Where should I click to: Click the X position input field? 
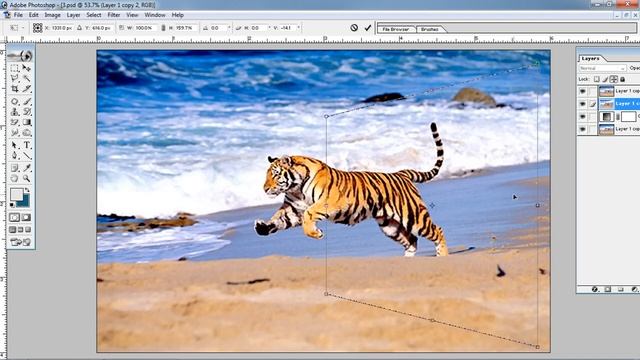coord(62,28)
